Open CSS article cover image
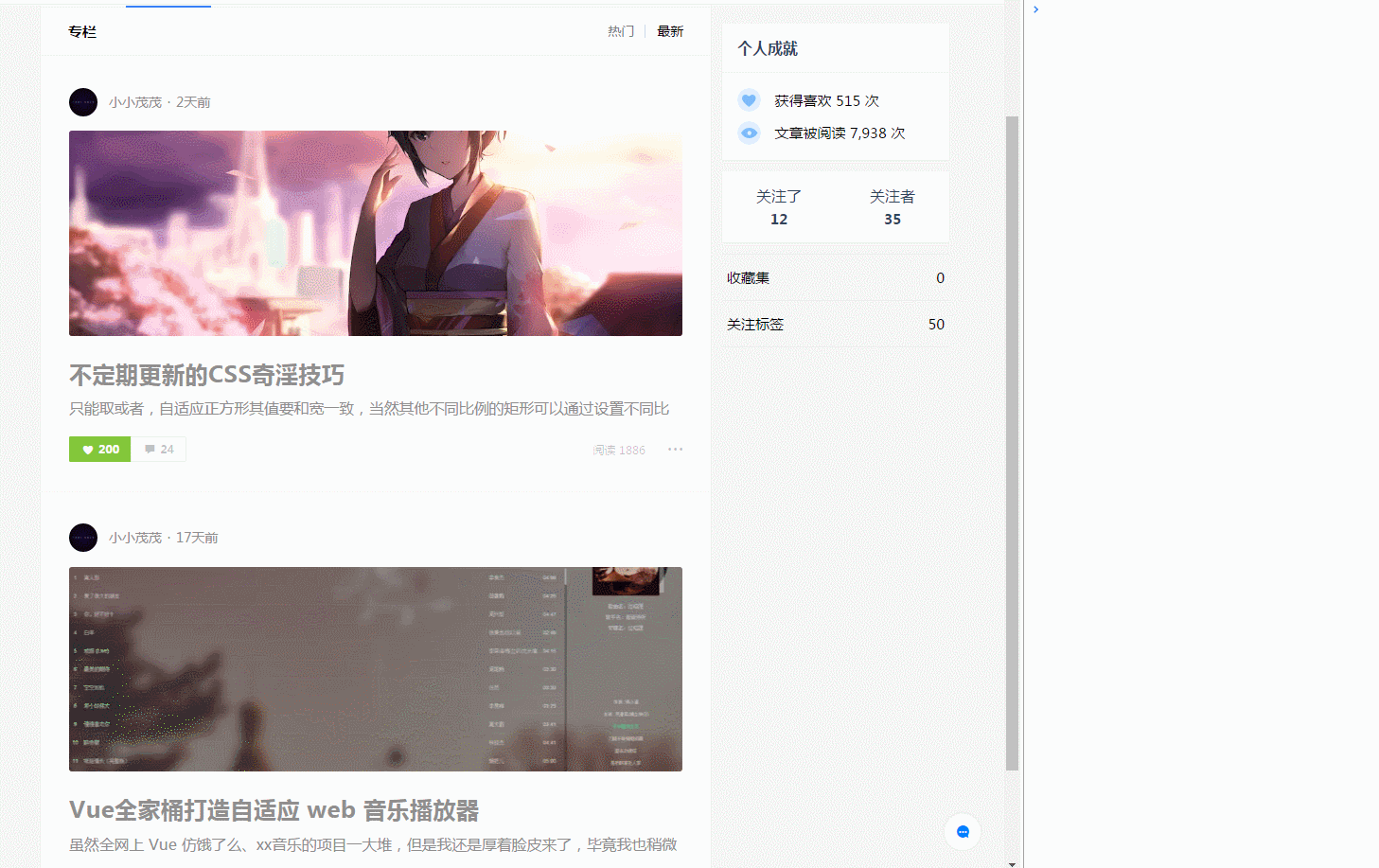Image resolution: width=1379 pixels, height=868 pixels. coord(376,233)
